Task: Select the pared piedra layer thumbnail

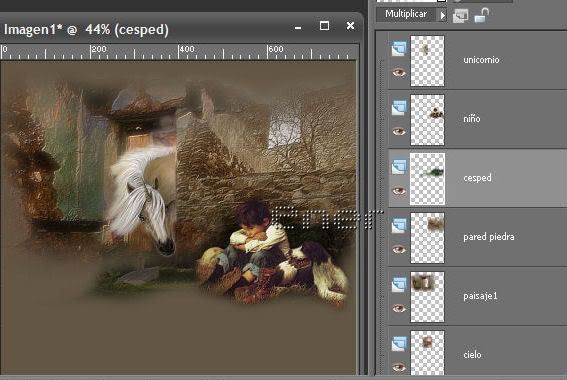Action: point(427,238)
